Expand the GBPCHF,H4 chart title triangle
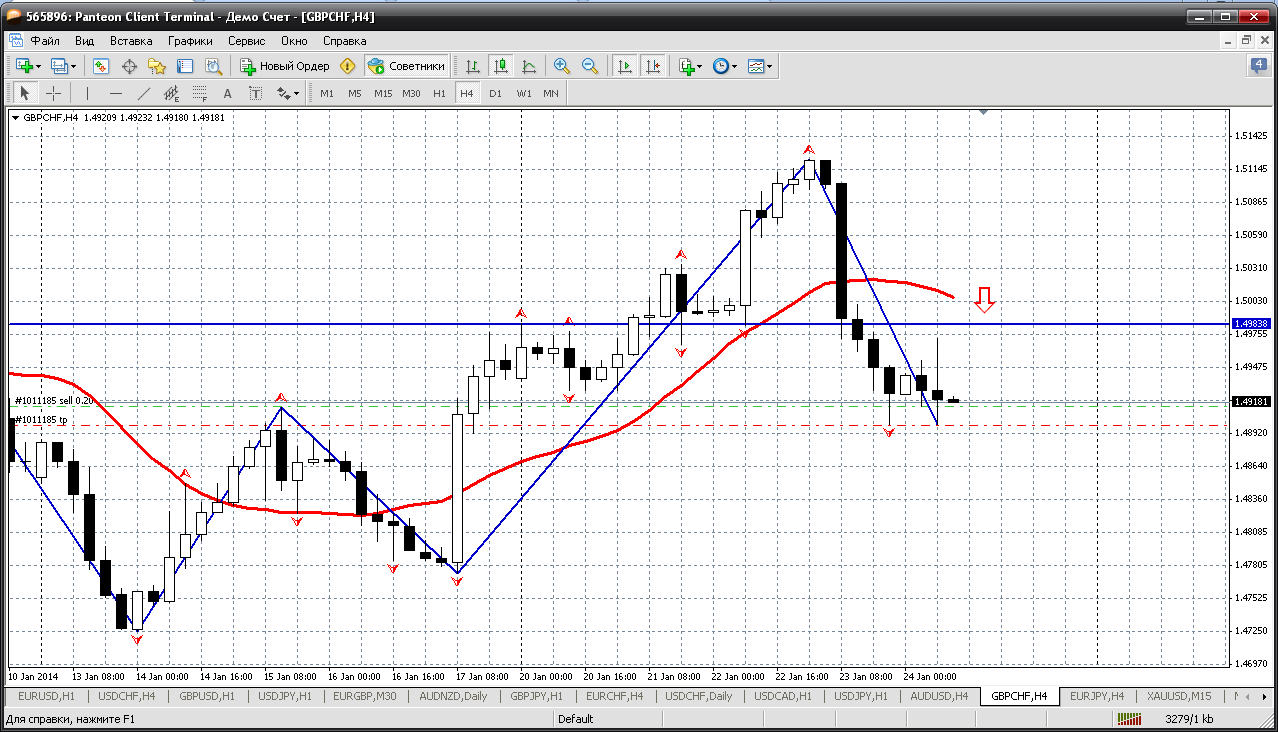Viewport: 1278px width, 732px height. [x=16, y=118]
